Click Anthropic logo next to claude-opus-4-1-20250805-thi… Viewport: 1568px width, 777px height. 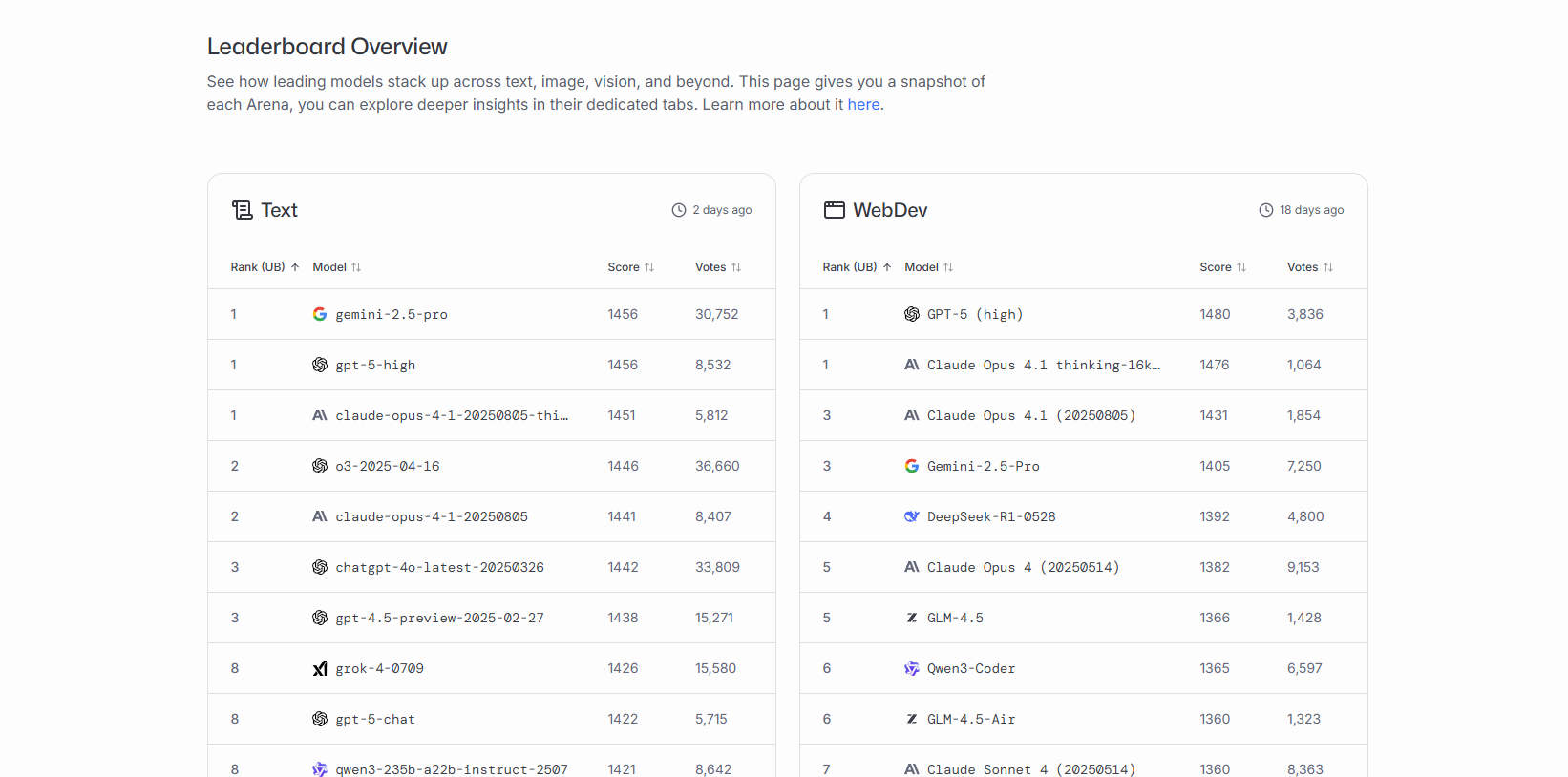pos(320,415)
